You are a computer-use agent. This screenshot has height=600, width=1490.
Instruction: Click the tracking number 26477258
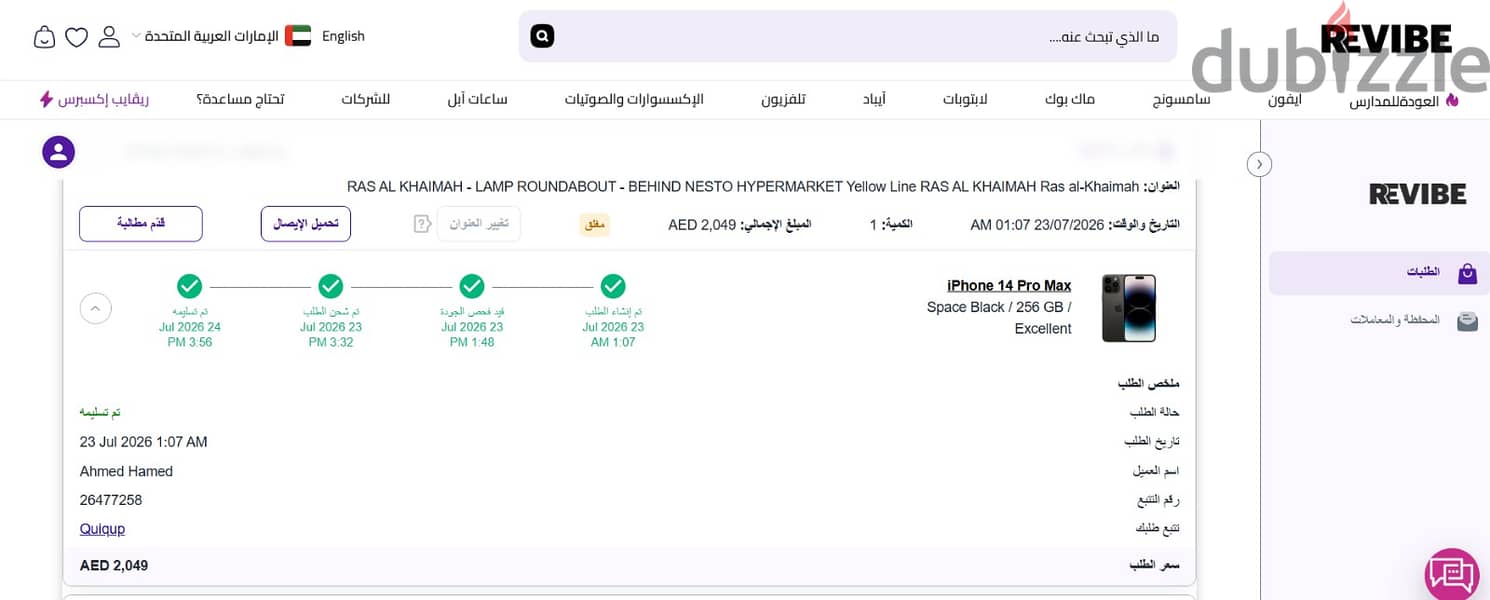click(111, 500)
